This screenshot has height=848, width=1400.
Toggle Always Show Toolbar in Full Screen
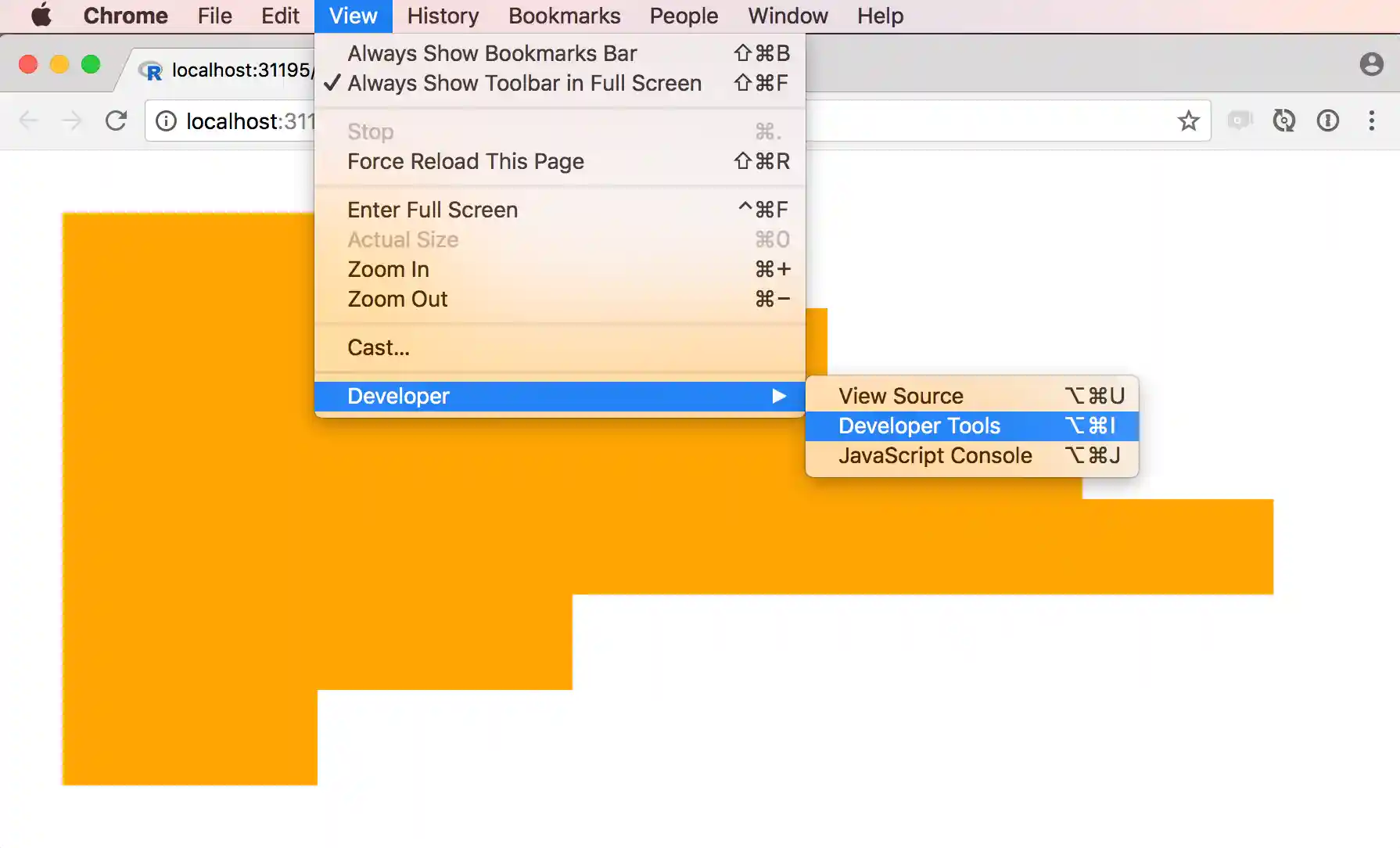coord(560,83)
